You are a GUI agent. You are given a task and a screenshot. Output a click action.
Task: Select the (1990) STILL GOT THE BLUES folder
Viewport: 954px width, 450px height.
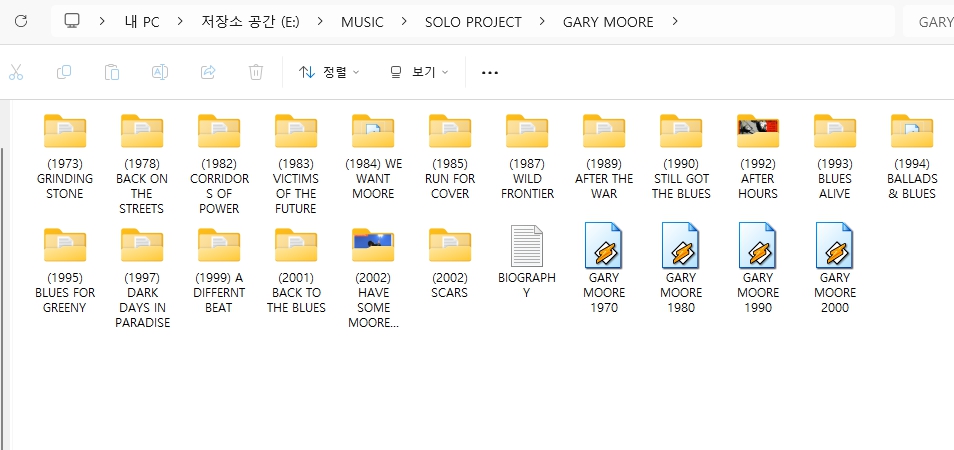(x=681, y=156)
